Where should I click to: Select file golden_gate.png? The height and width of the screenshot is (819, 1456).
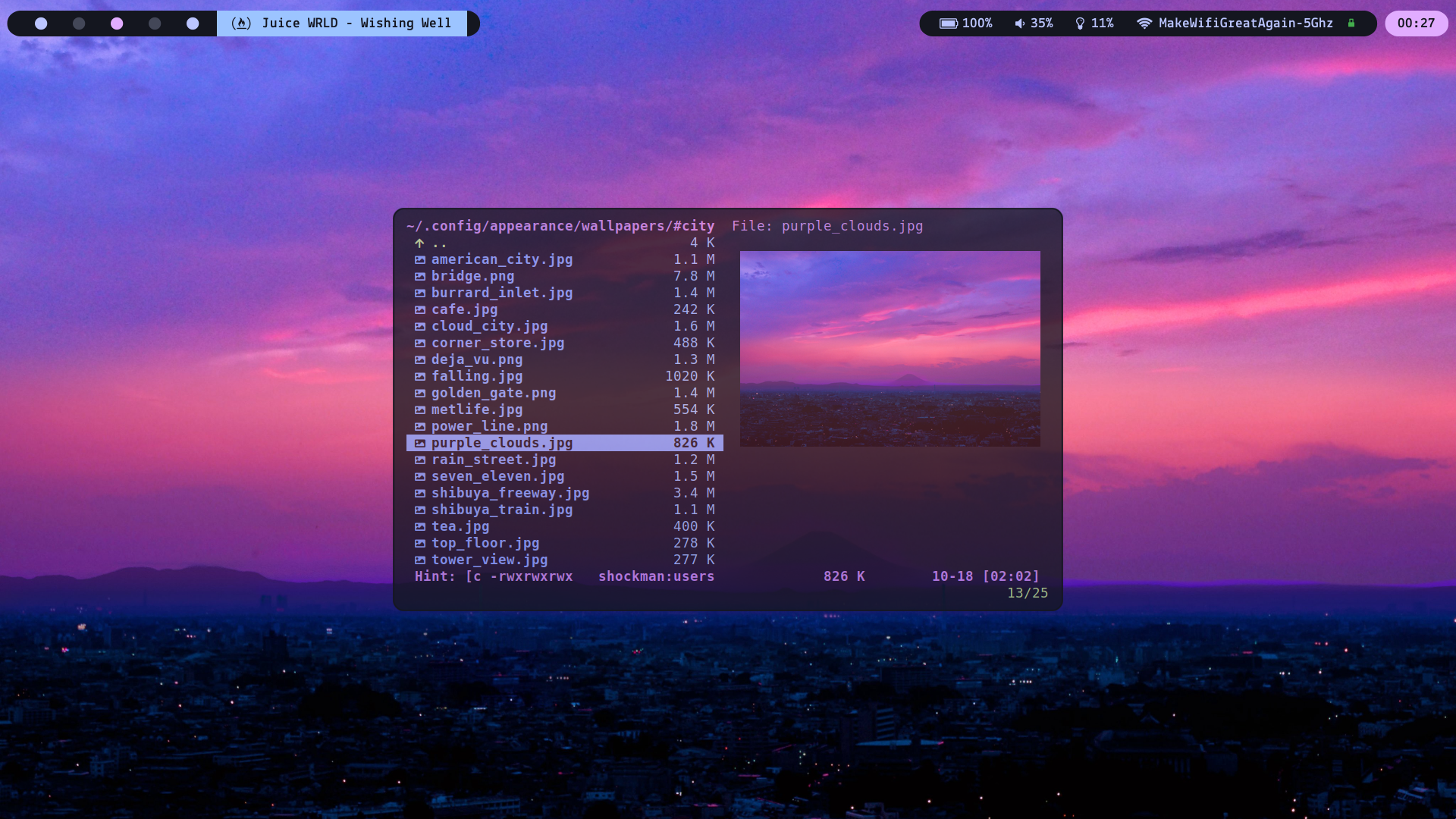565,393
